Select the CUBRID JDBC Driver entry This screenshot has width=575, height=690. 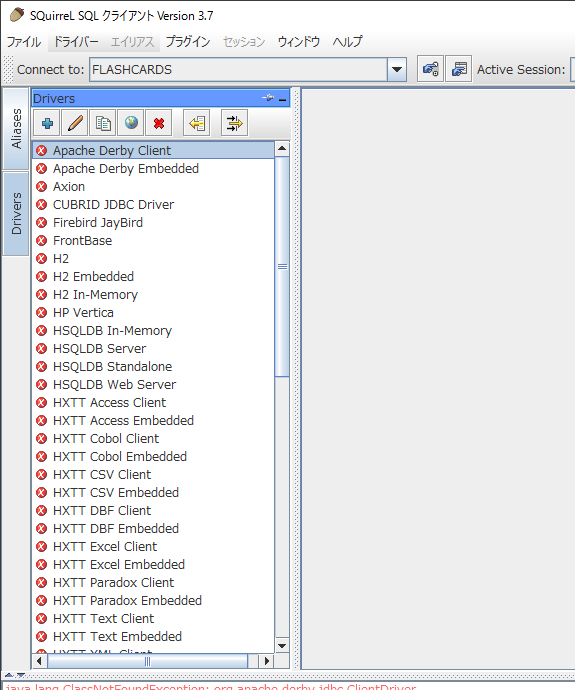pos(154,205)
